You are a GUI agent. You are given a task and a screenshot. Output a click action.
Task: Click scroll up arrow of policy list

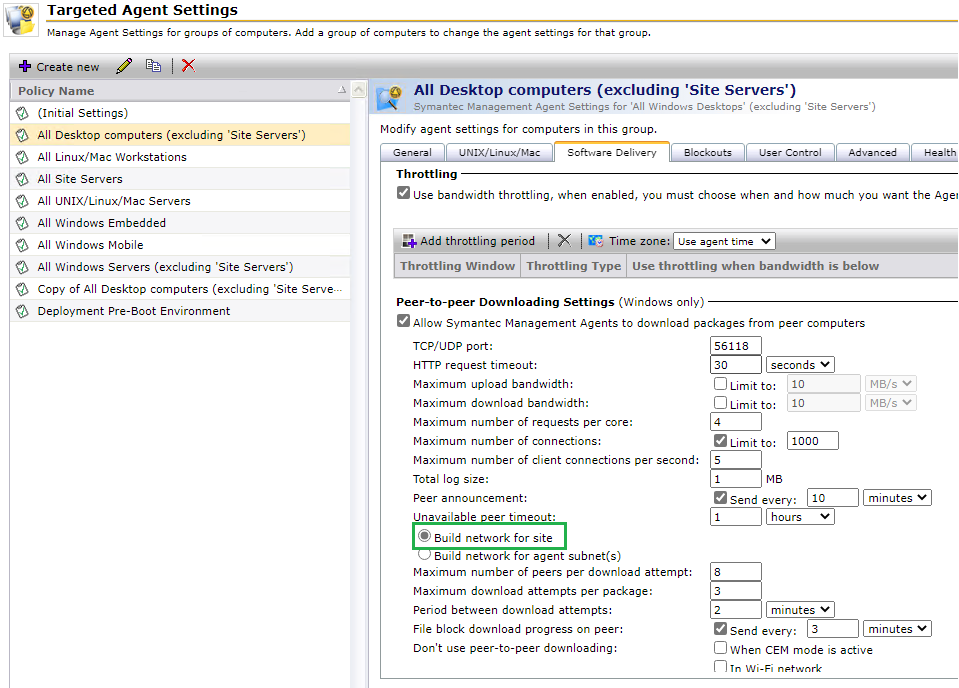click(x=360, y=91)
